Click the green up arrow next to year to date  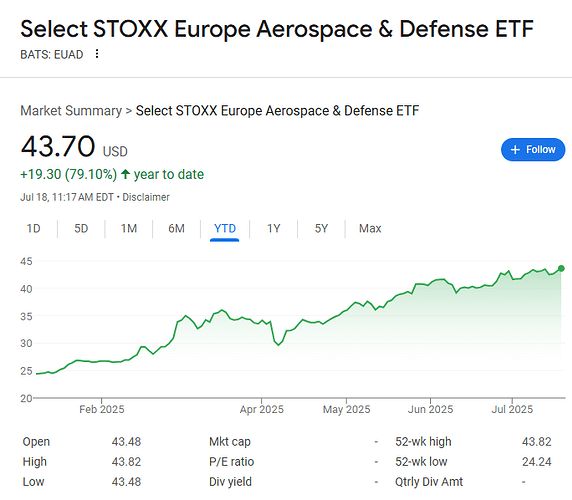[x=125, y=174]
